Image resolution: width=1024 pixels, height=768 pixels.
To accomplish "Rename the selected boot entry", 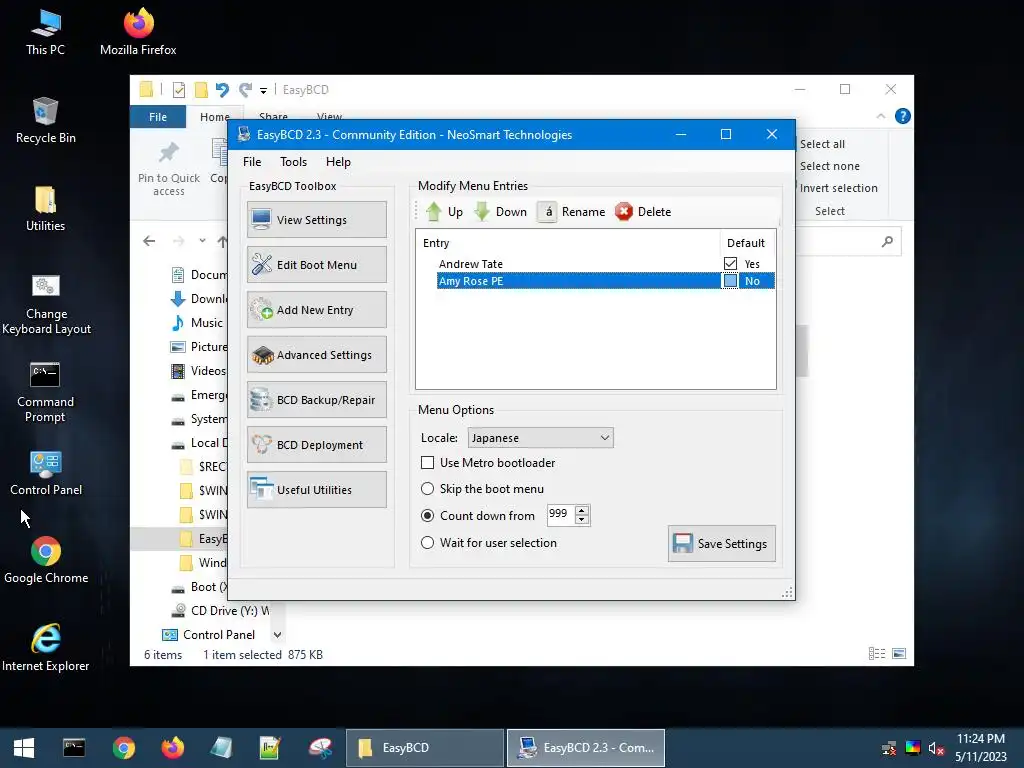I will point(571,212).
